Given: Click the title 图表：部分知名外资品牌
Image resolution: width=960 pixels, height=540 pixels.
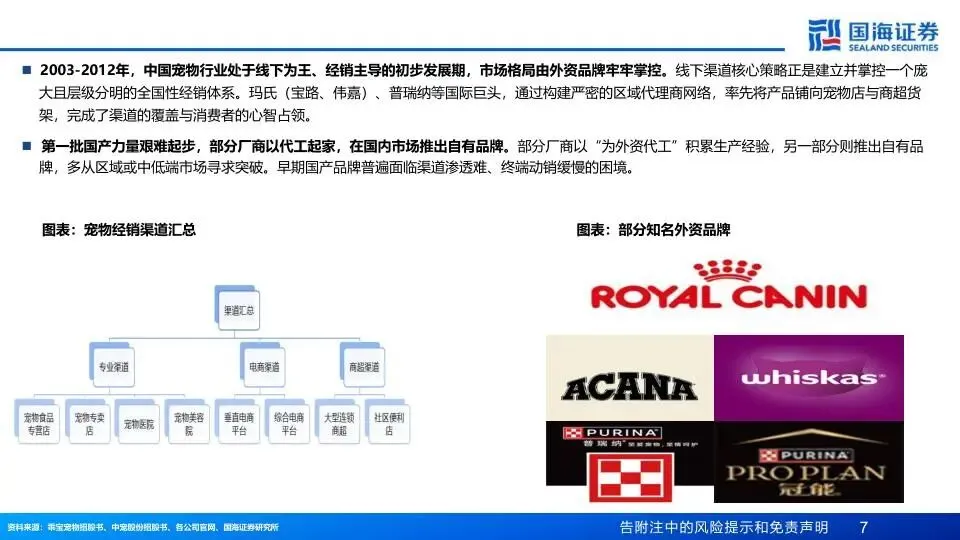Looking at the screenshot, I should (x=653, y=230).
